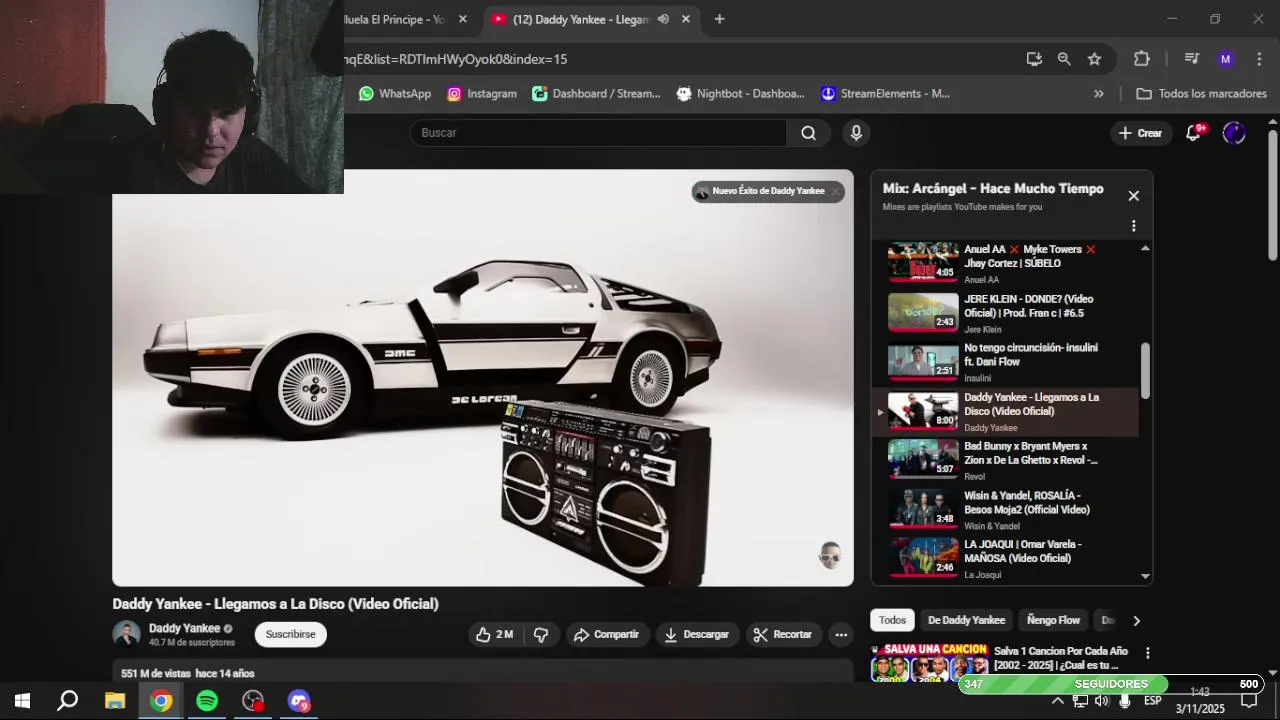Dismiss the Nuevo Éxito de Daddy Yankee card
Viewport: 1280px width, 720px height.
coord(836,191)
